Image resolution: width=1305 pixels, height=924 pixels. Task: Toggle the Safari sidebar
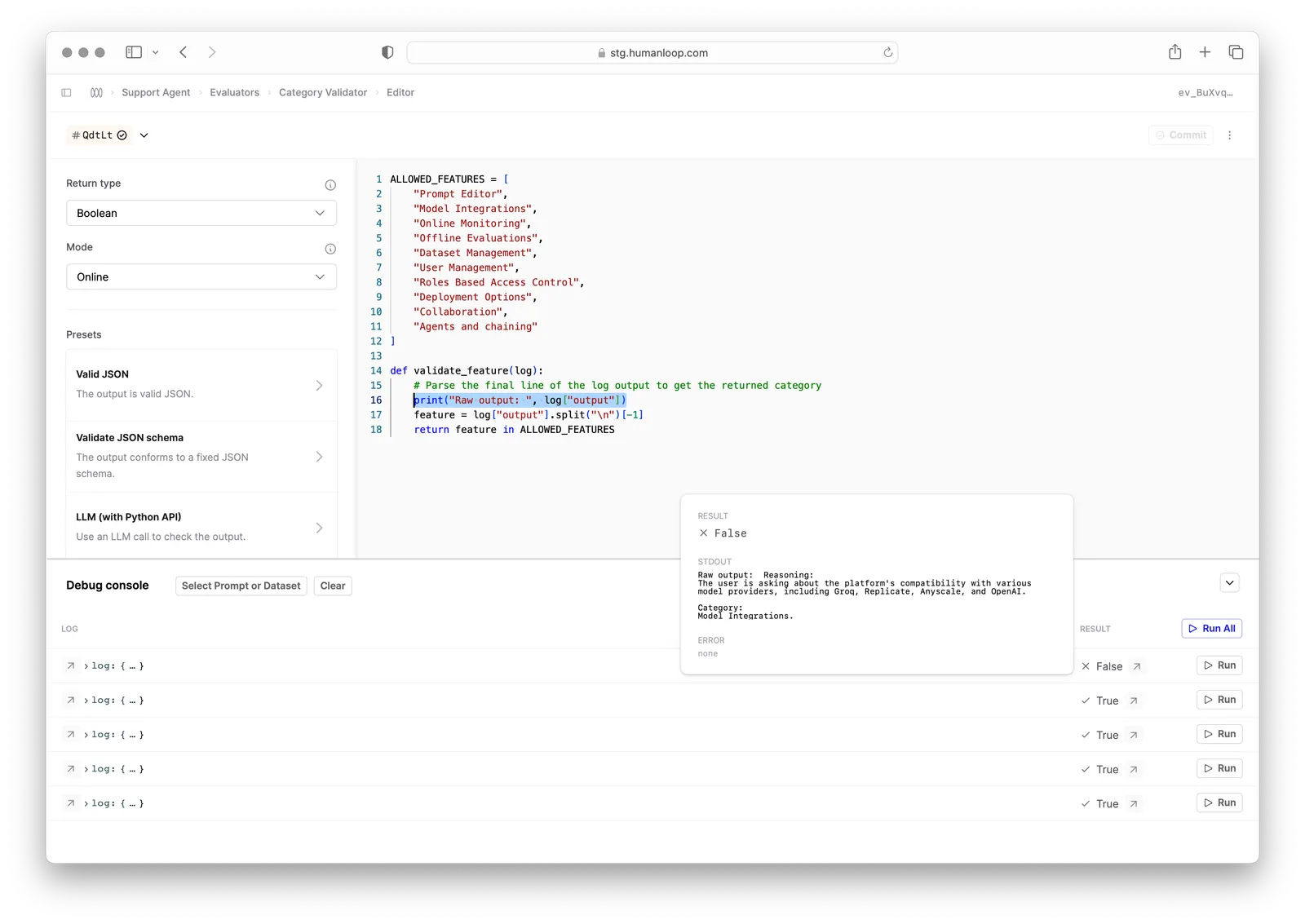tap(134, 52)
